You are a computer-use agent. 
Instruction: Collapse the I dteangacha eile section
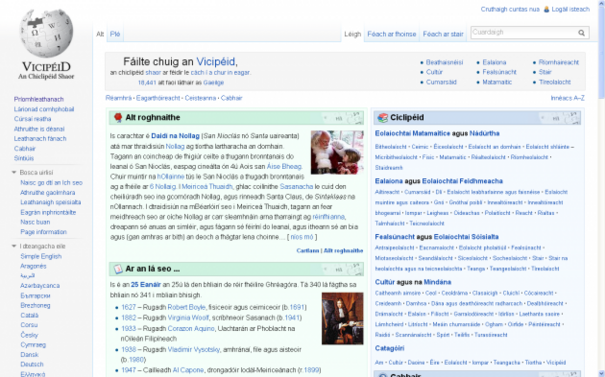[14, 246]
